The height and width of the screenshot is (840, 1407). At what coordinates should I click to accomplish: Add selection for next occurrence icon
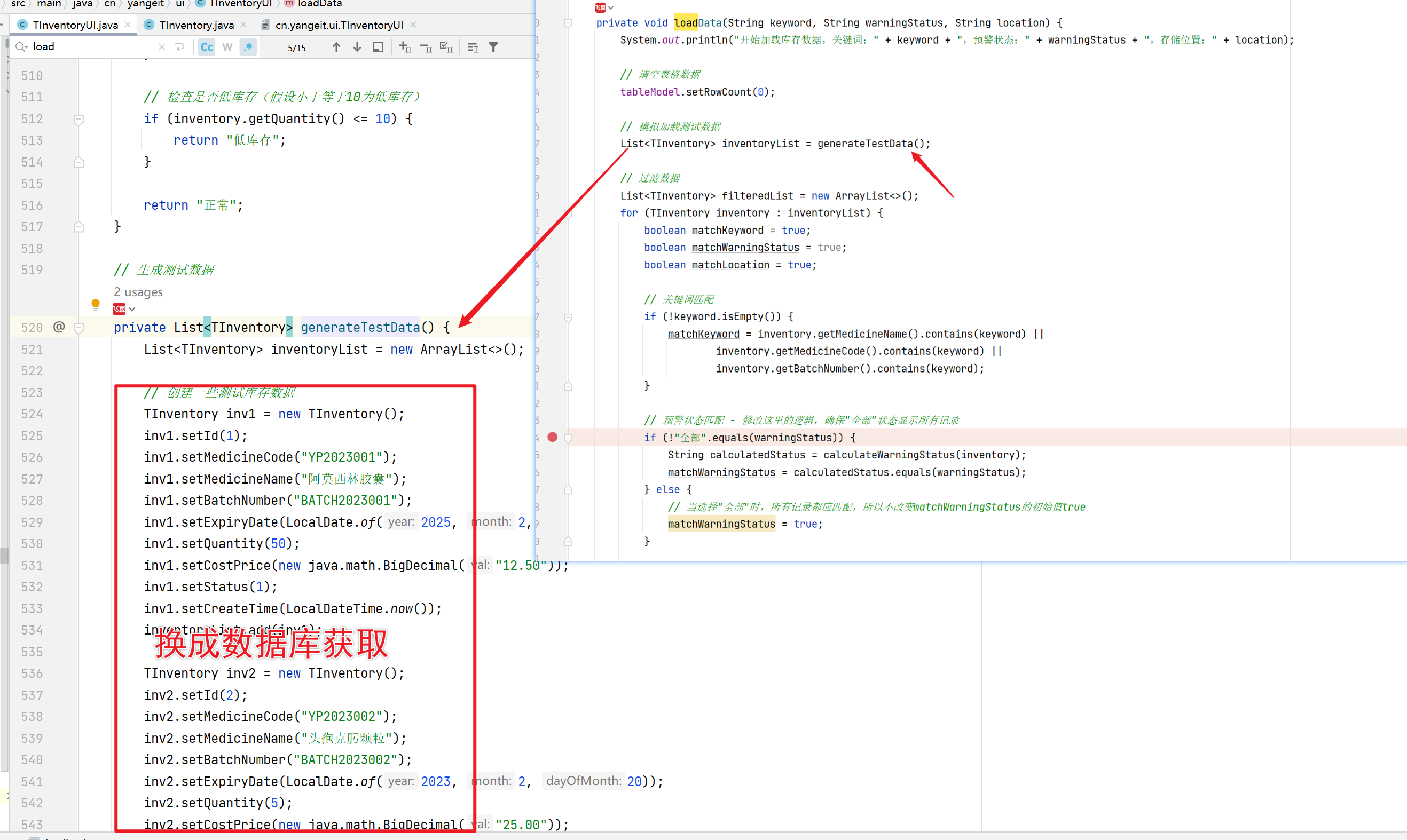(x=405, y=47)
